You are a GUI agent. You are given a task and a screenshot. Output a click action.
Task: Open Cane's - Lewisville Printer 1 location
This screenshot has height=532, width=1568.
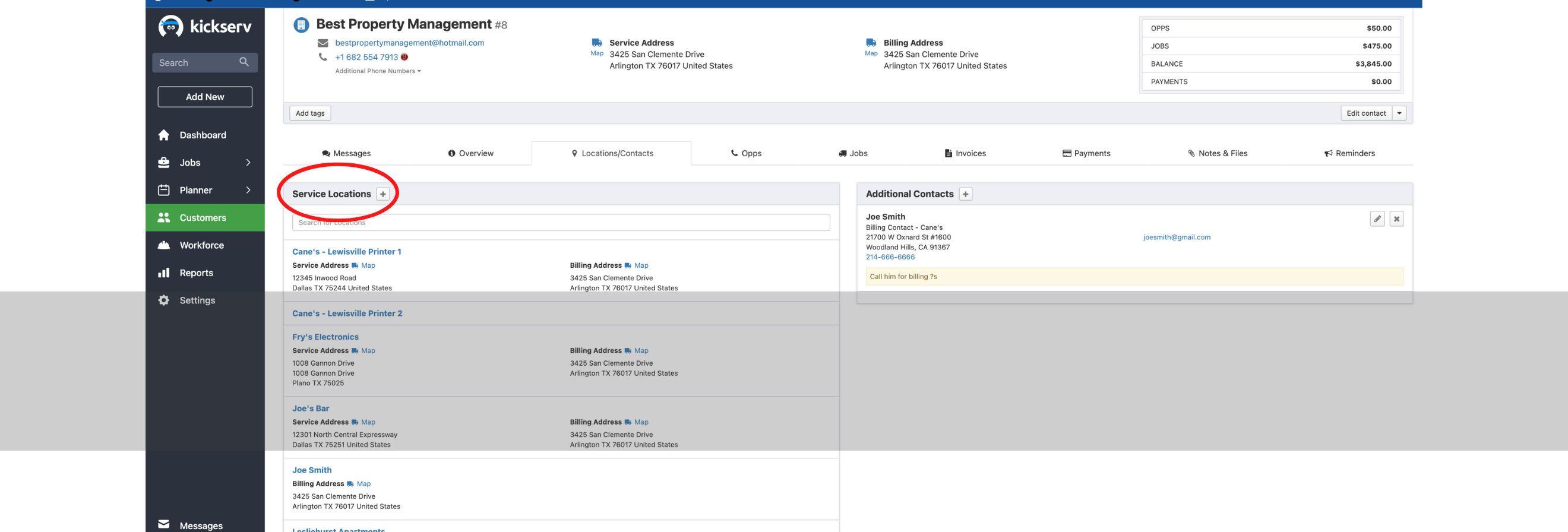coord(346,251)
